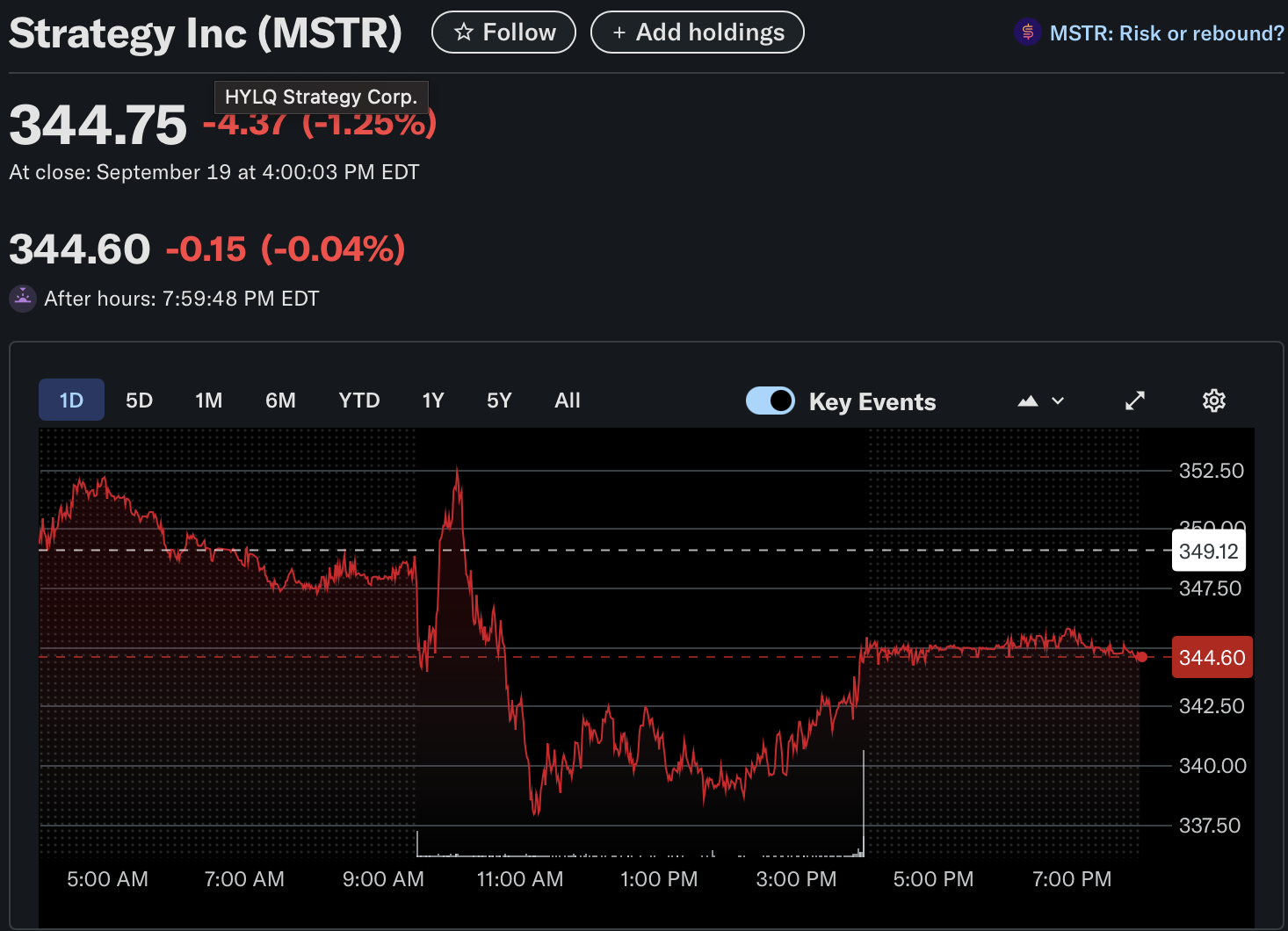The image size is (1288, 931).
Task: Select the 1D chart range tab
Action: (x=71, y=401)
